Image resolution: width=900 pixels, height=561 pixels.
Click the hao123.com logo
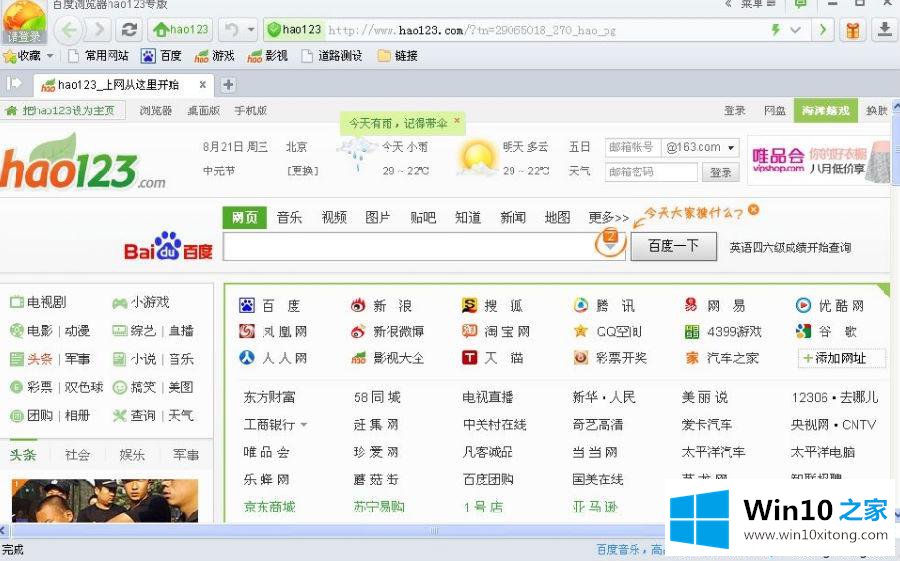pyautogui.click(x=82, y=163)
